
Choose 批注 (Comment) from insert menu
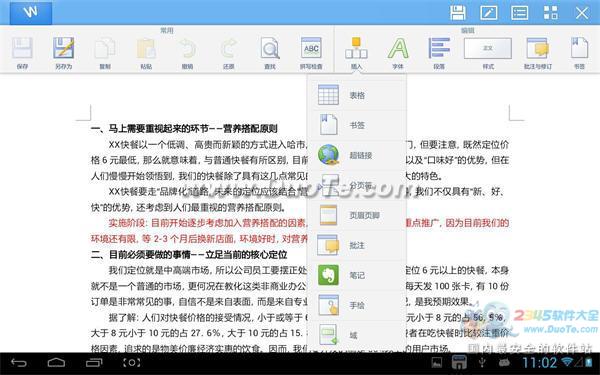357,245
